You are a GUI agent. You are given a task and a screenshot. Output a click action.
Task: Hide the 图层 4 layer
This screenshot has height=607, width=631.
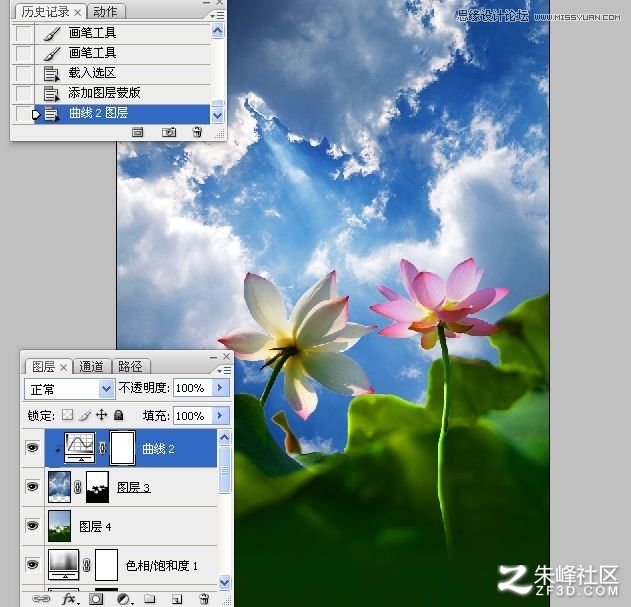click(x=33, y=526)
